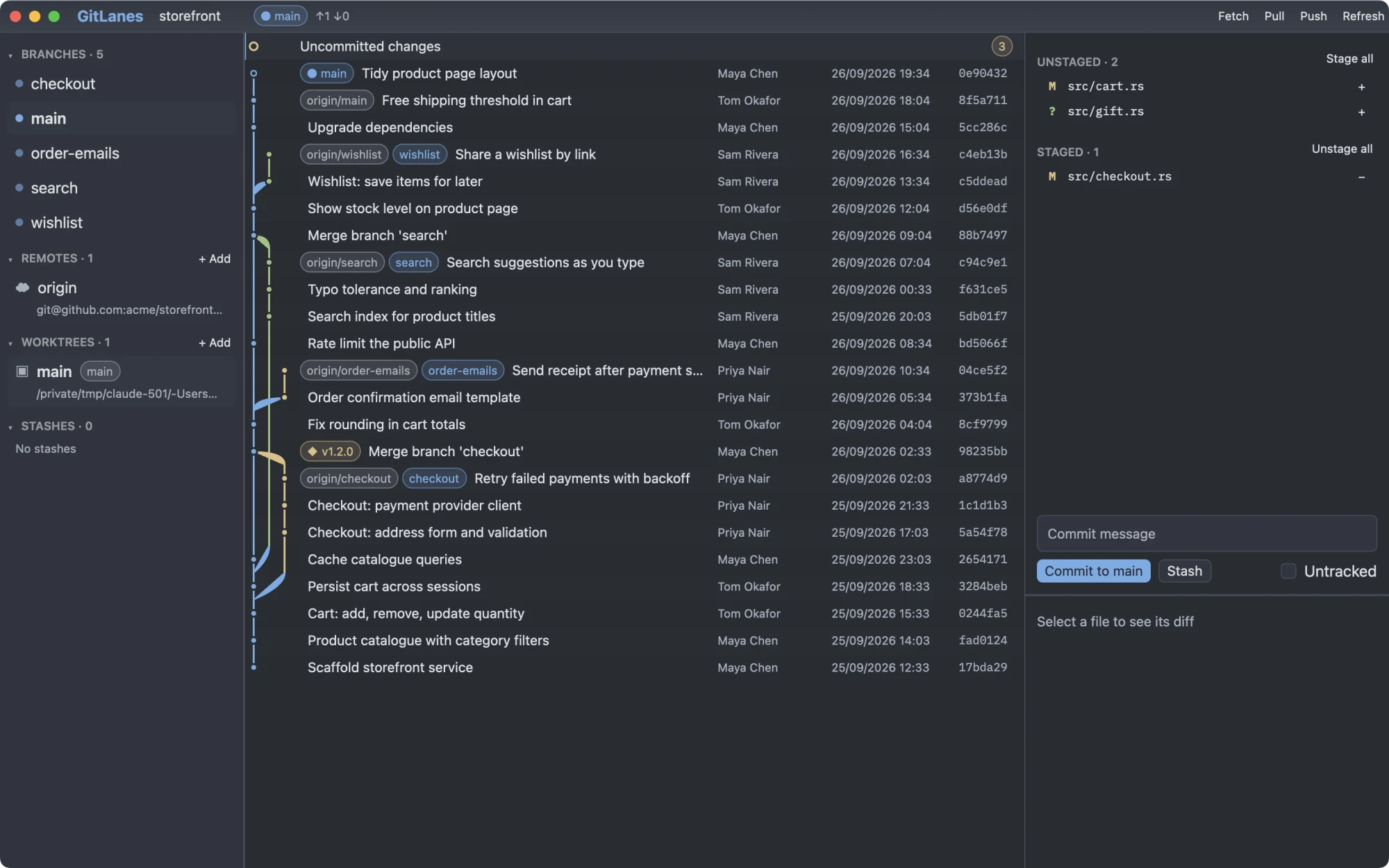
Task: Click Pull in the top toolbar
Action: pyautogui.click(x=1274, y=16)
